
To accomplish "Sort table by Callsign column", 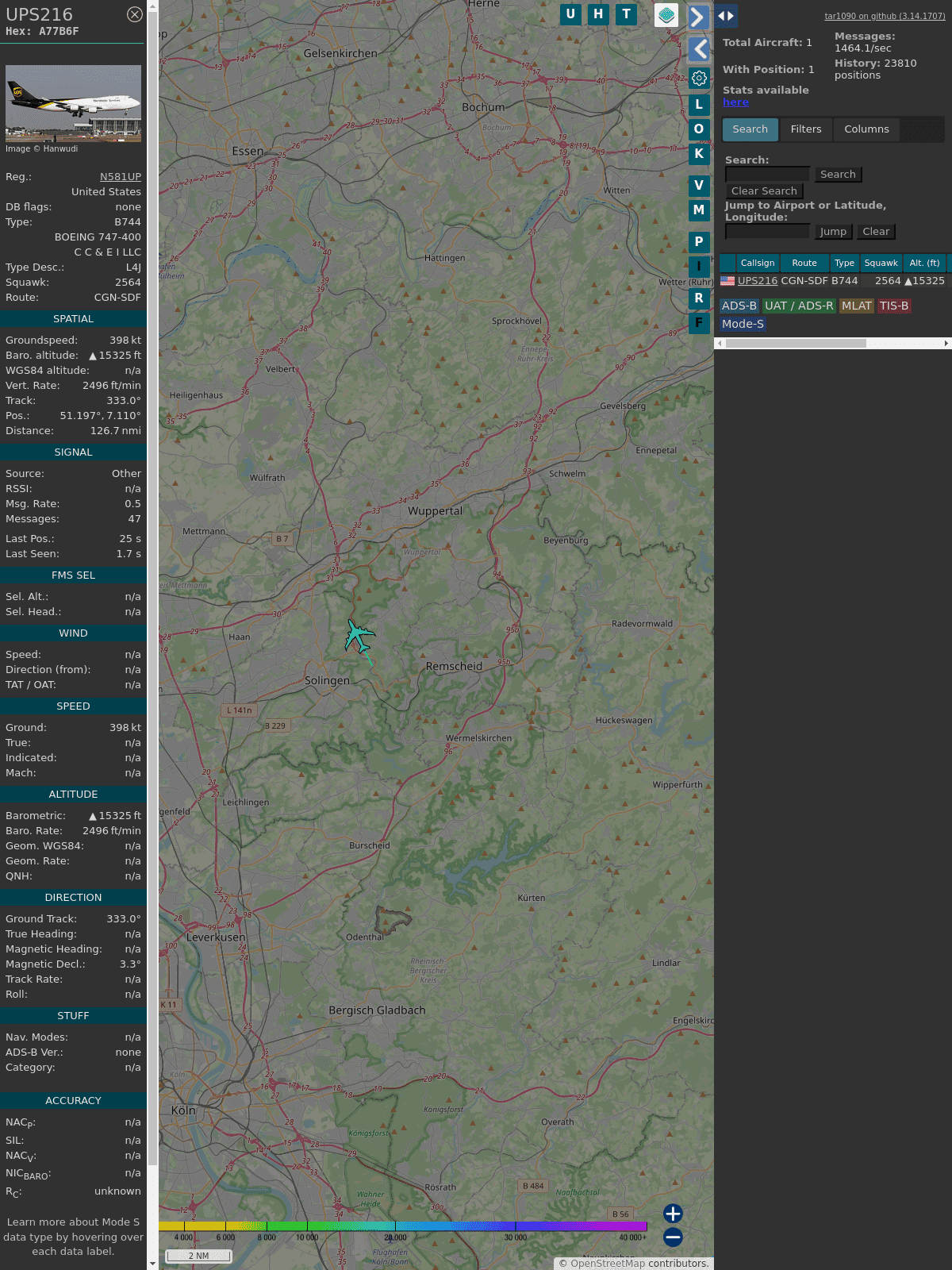I will [x=758, y=264].
